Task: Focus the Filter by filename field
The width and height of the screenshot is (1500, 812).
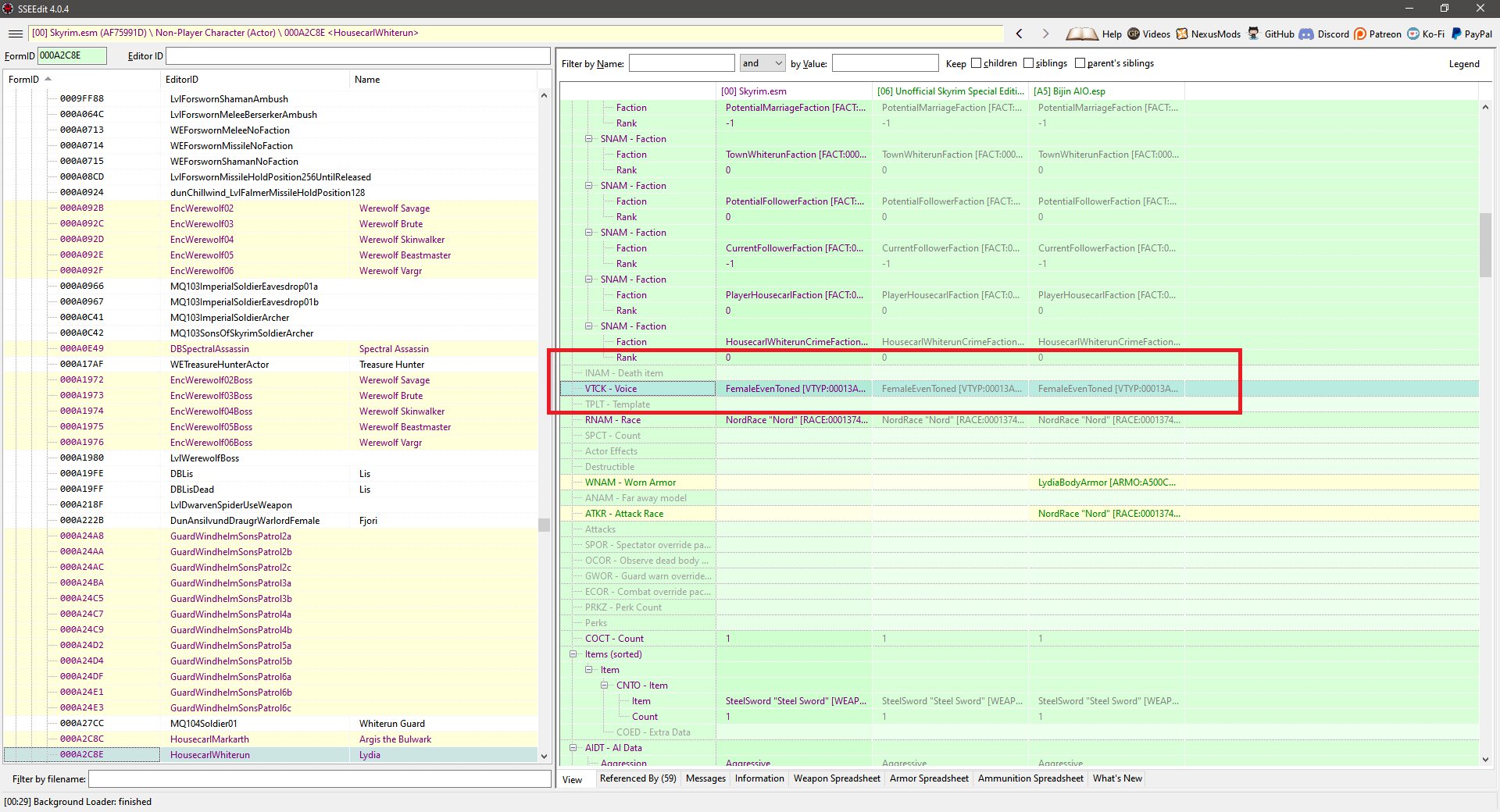Action: coord(320,779)
